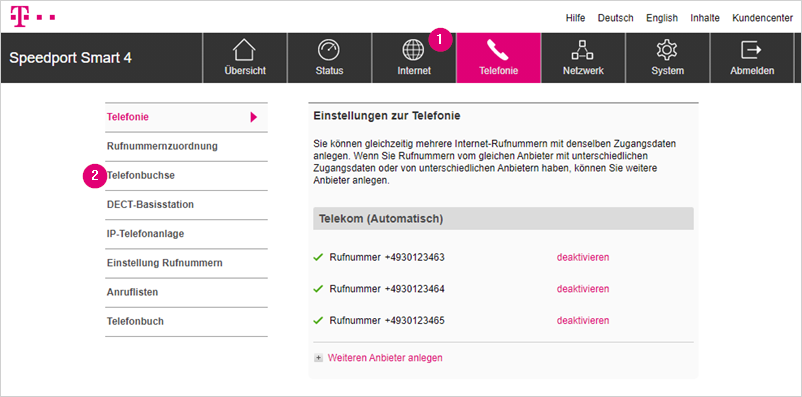Click the Telekom (Automatisch) section header

coord(503,218)
